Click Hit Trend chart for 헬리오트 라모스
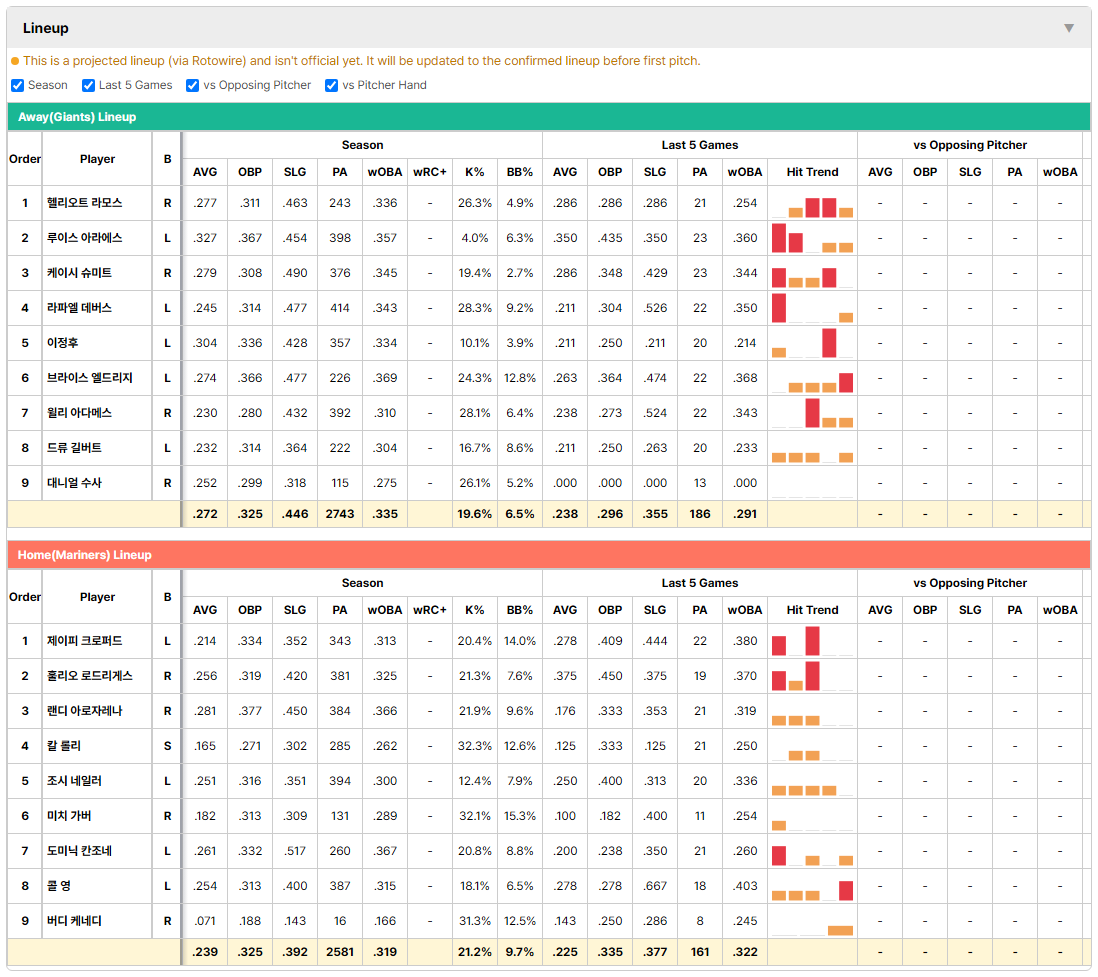Viewport: 1098px width, 977px height. click(812, 203)
